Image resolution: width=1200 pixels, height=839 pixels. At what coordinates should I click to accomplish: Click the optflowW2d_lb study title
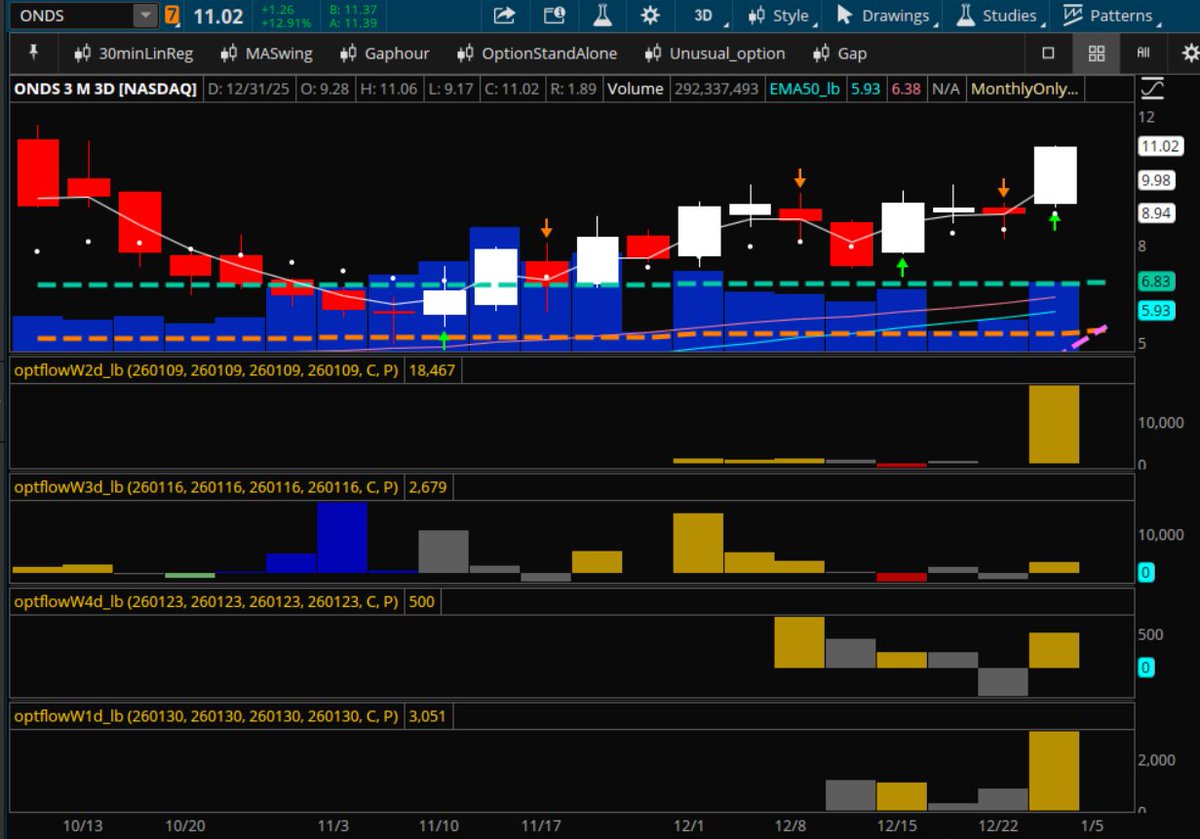coord(208,369)
